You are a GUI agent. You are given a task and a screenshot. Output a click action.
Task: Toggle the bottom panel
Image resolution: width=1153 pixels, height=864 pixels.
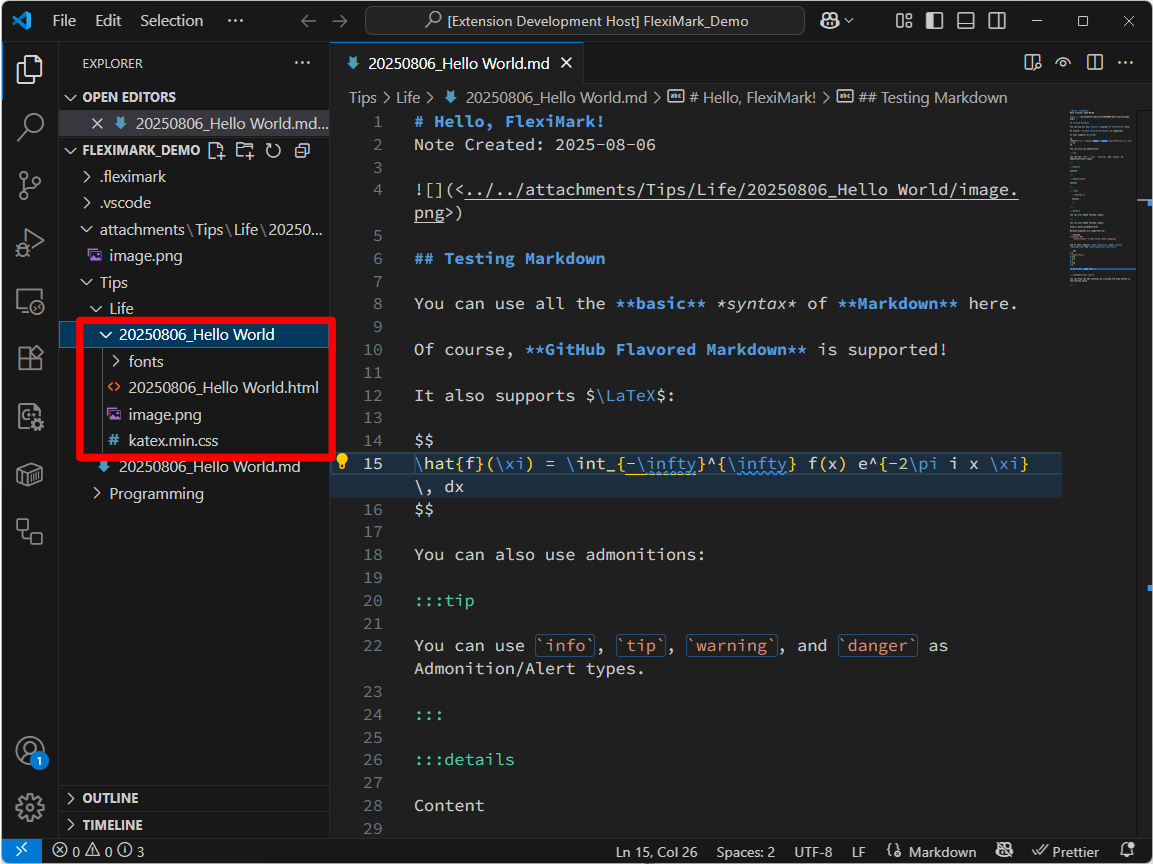[x=965, y=21]
